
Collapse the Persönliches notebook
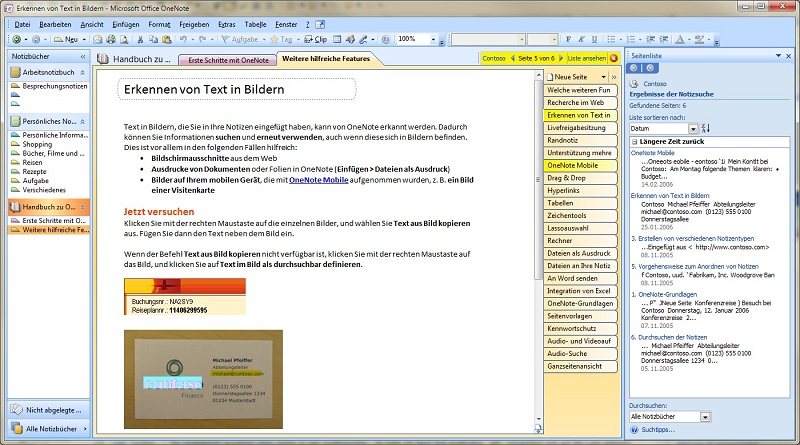[x=83, y=121]
